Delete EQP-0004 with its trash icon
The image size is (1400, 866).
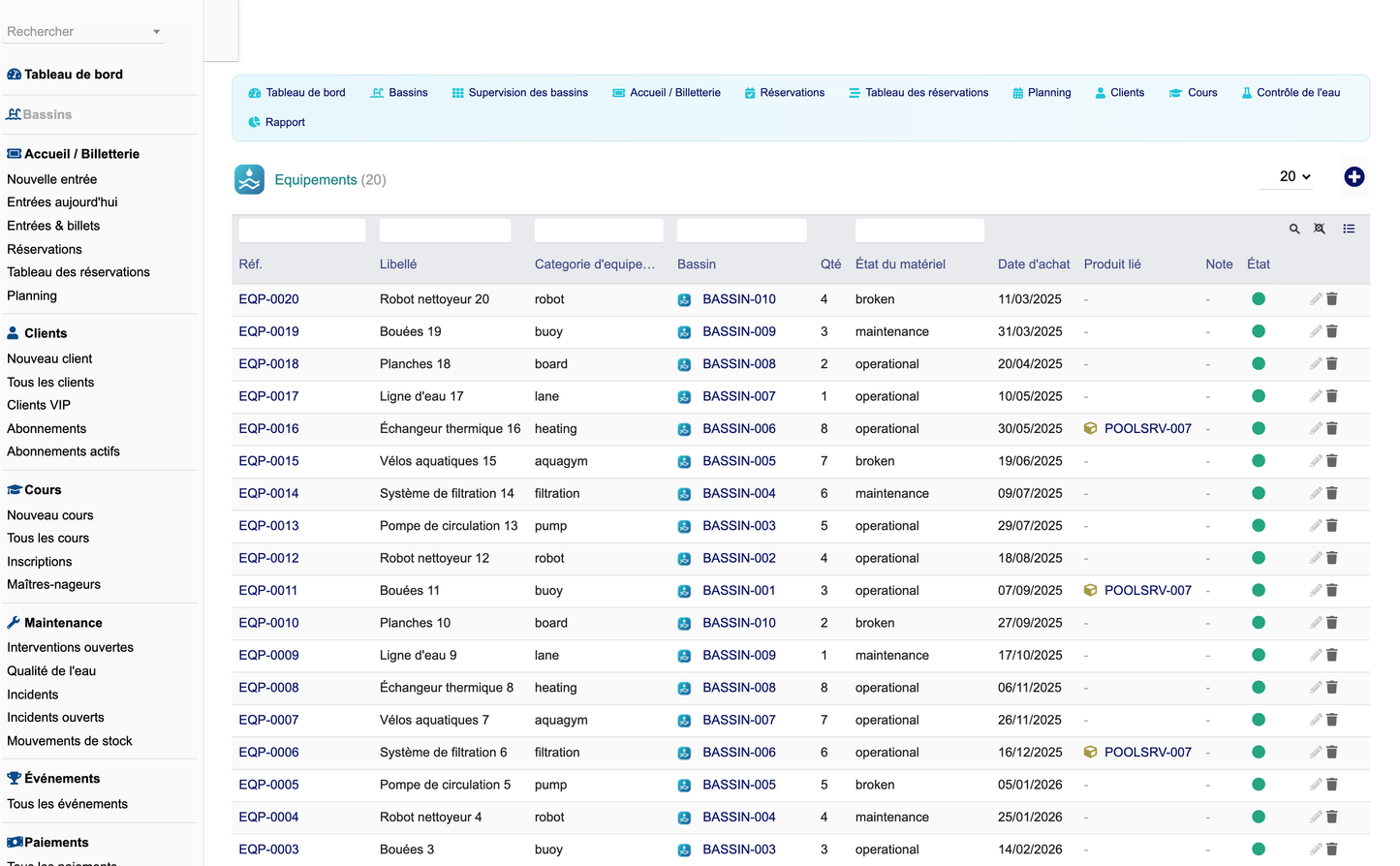click(x=1332, y=817)
